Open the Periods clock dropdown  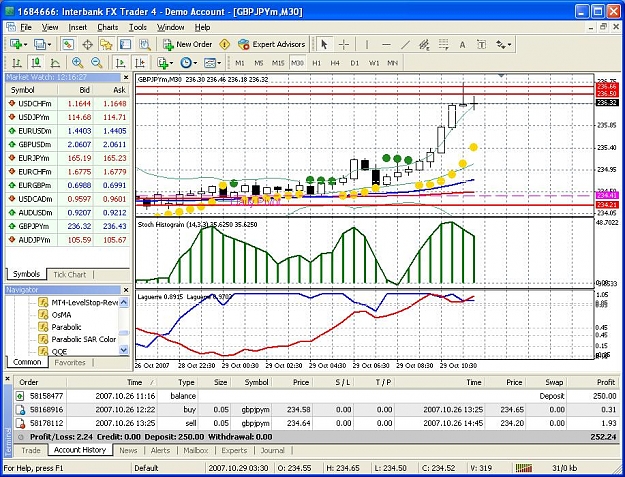click(x=188, y=63)
